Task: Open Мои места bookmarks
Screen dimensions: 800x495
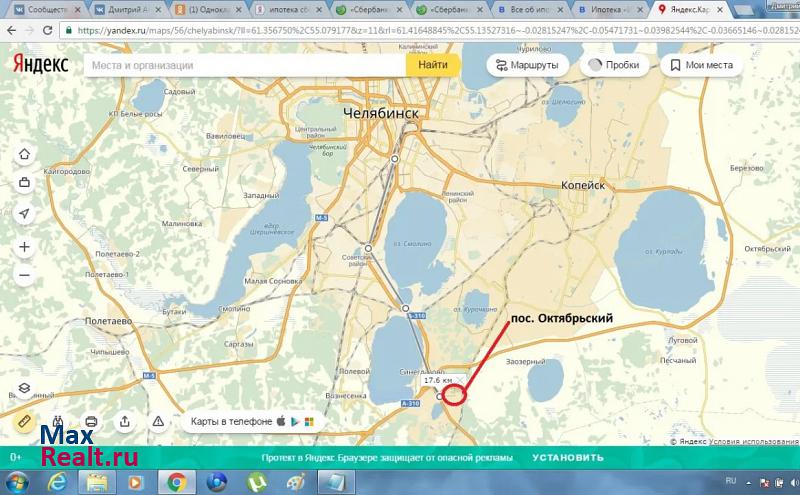Action: pos(699,65)
